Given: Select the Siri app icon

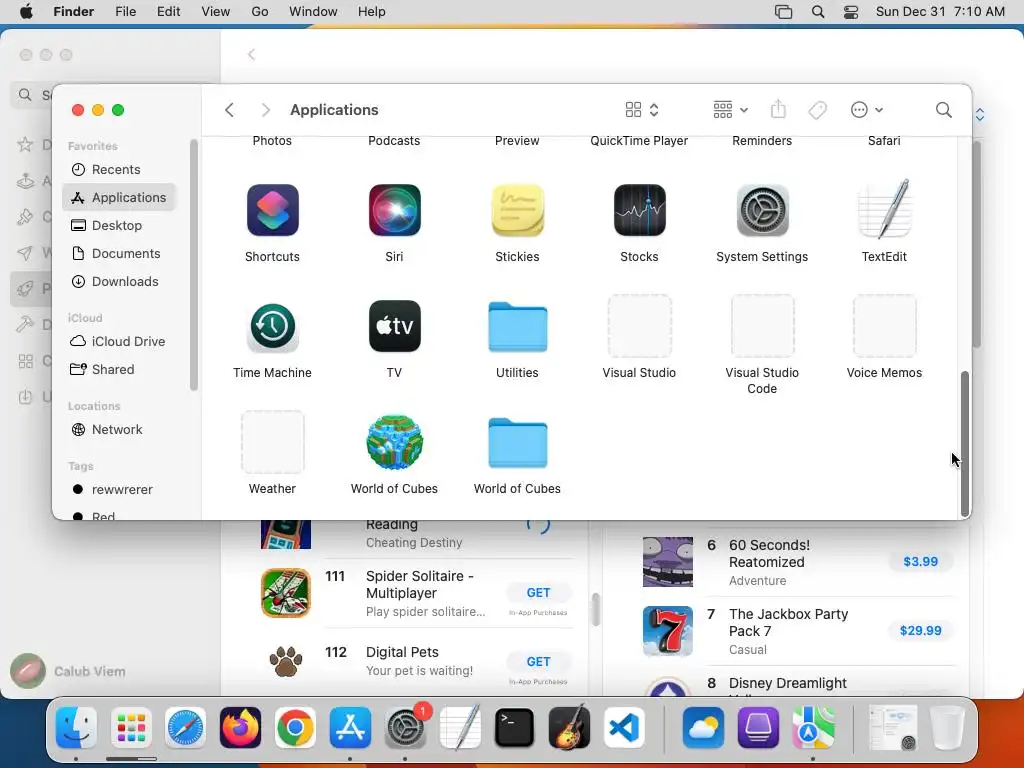Looking at the screenshot, I should (394, 210).
